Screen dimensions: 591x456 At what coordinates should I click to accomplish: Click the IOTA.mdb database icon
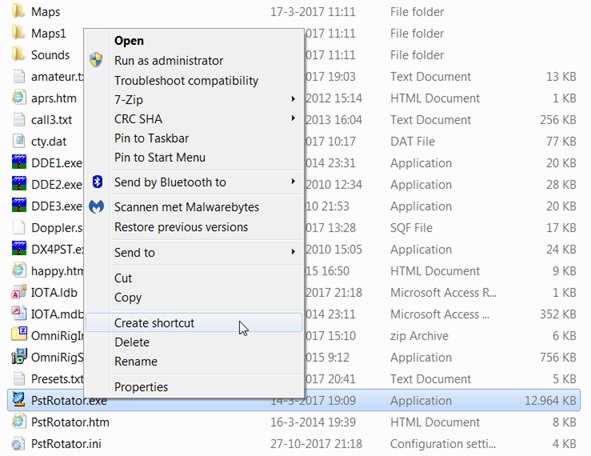click(19, 314)
